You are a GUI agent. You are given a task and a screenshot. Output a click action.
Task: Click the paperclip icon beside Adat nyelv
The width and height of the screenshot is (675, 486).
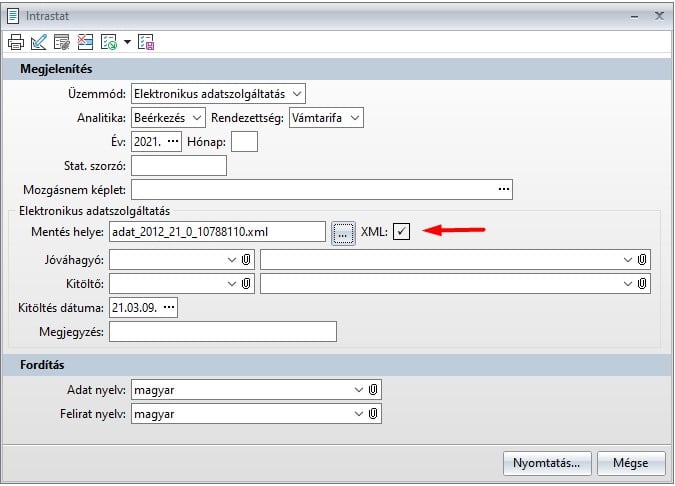coord(373,390)
